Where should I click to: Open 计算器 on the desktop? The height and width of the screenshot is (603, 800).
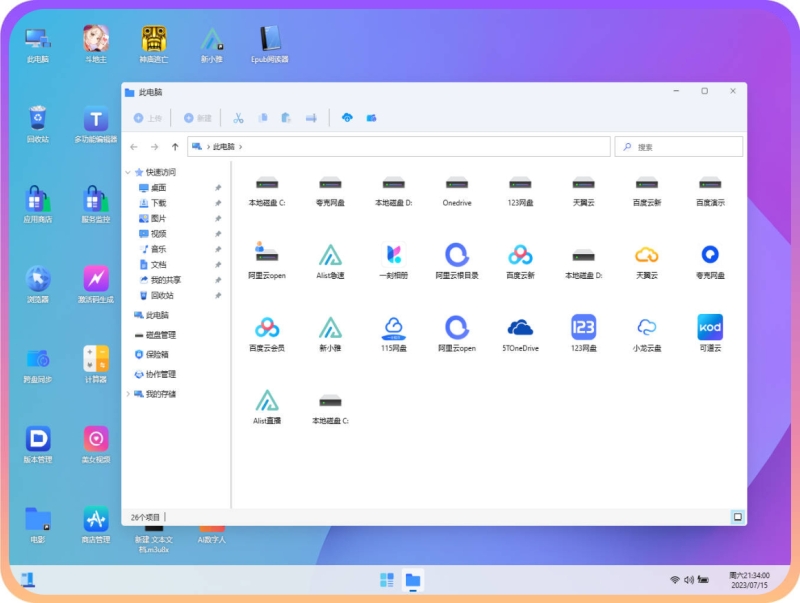coord(96,365)
